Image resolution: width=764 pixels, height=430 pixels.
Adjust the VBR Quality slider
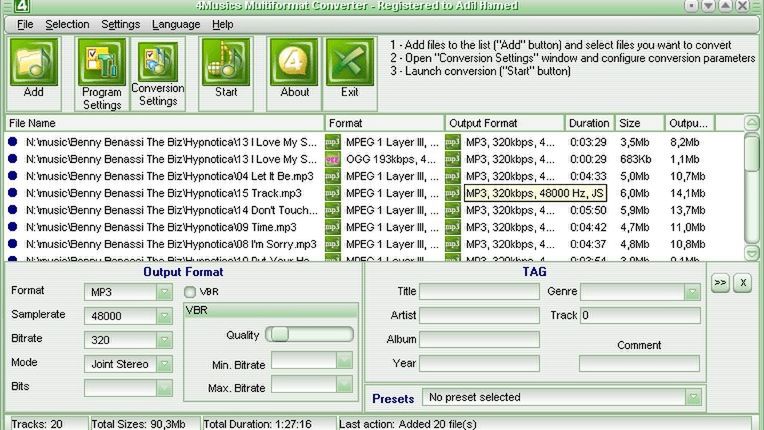point(280,334)
